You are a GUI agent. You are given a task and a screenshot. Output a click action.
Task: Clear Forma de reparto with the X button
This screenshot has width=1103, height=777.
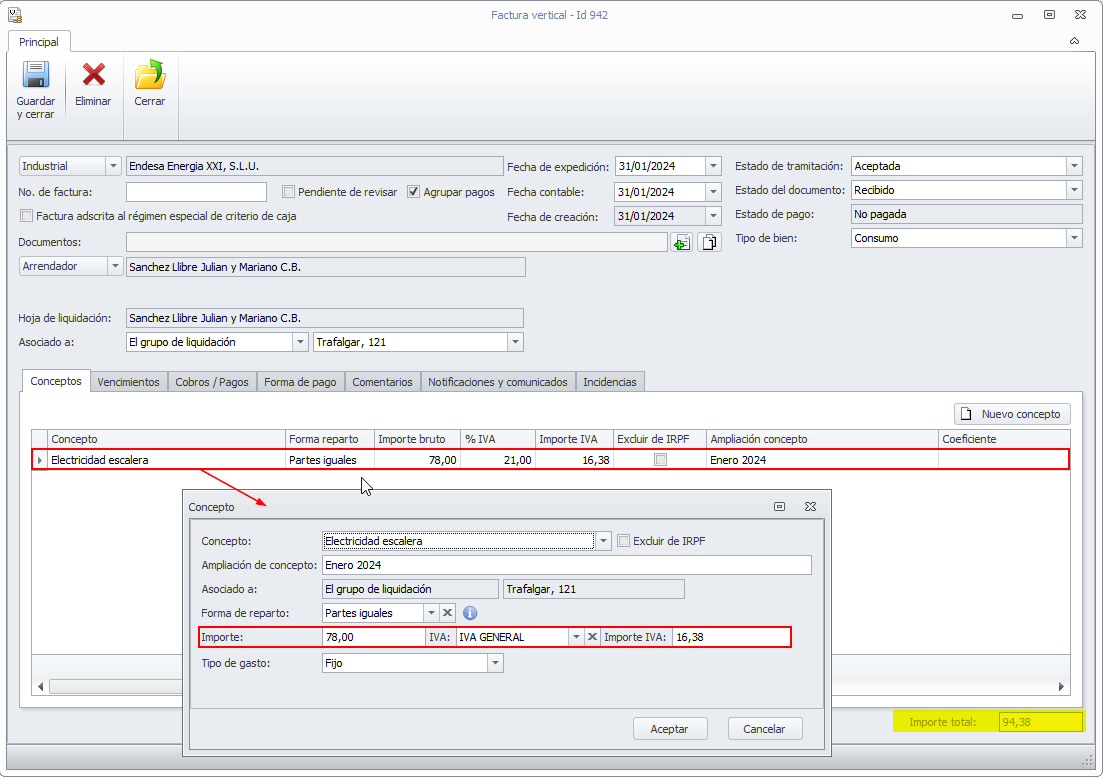coord(447,613)
